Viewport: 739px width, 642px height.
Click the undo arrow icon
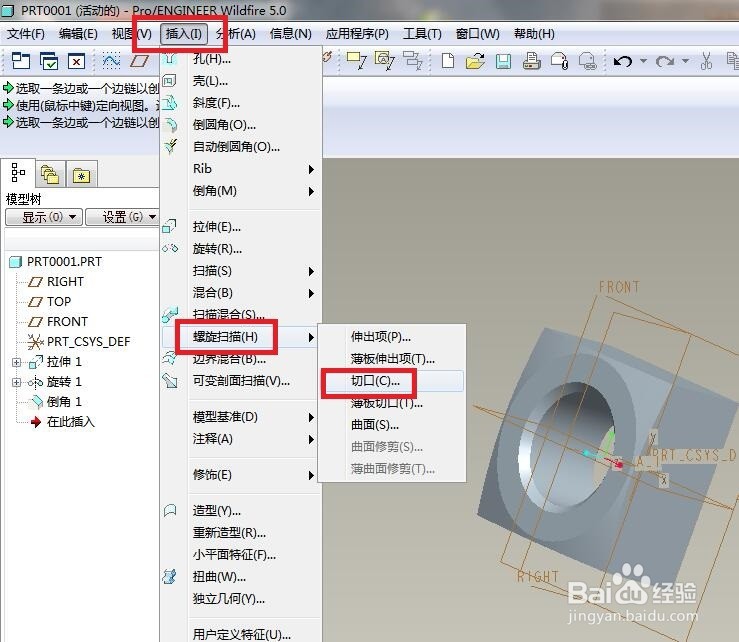click(623, 61)
